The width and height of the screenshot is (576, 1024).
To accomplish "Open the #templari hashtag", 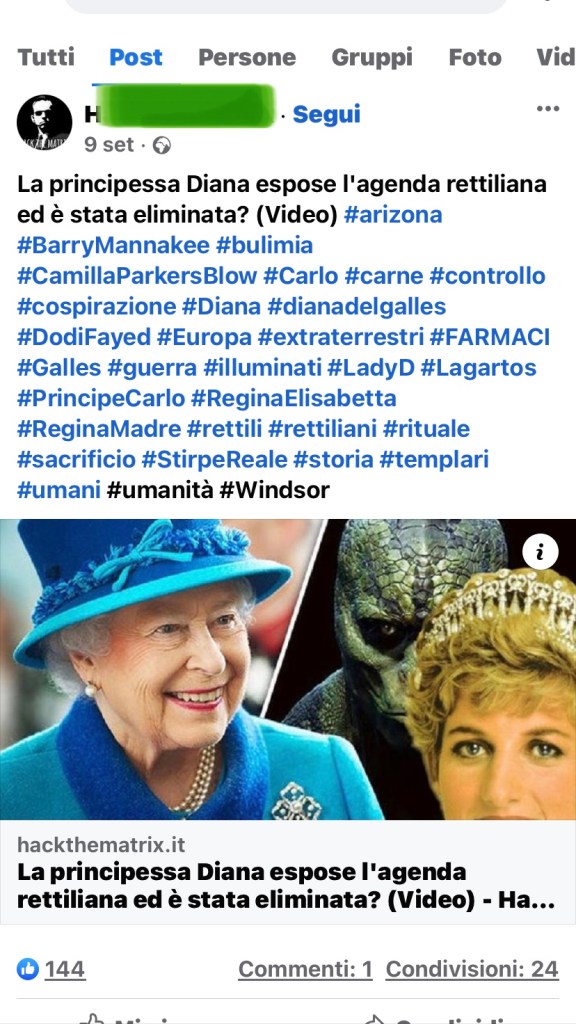I will coord(434,460).
